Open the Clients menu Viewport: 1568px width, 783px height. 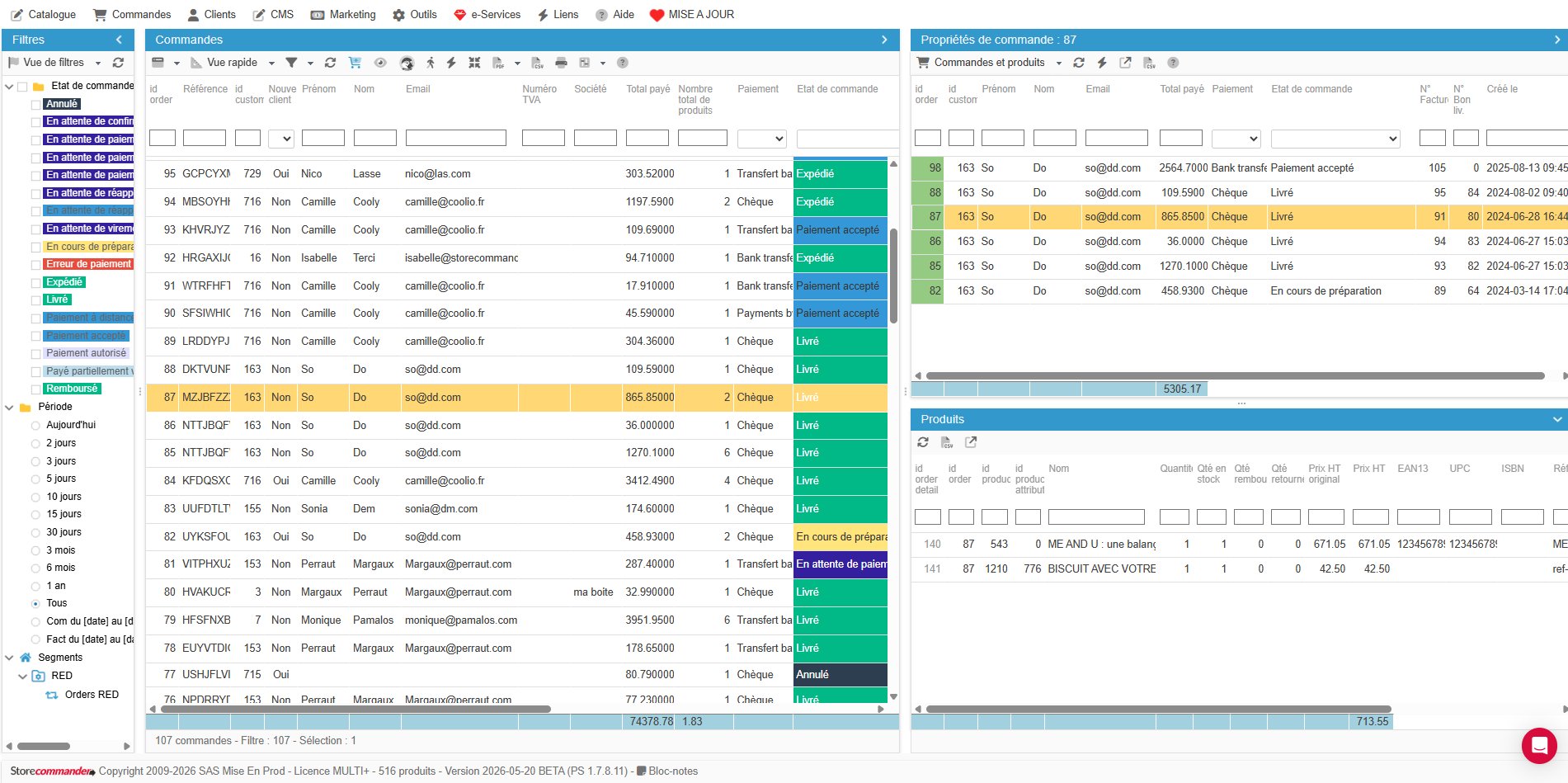[211, 14]
